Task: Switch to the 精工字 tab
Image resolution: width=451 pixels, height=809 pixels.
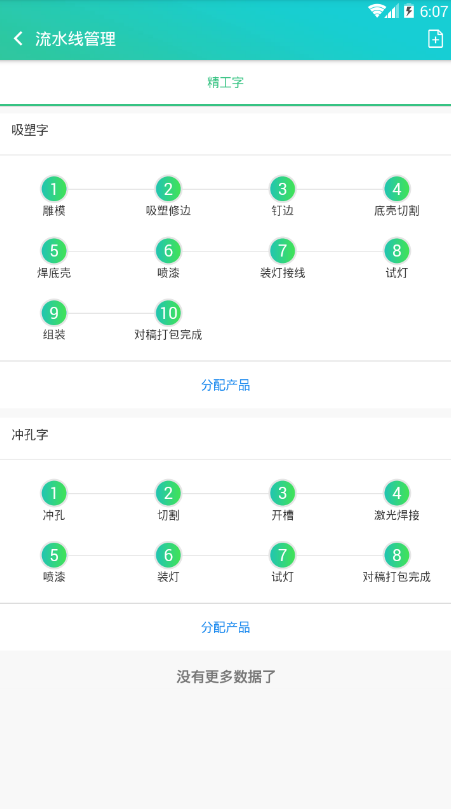Action: pos(226,83)
